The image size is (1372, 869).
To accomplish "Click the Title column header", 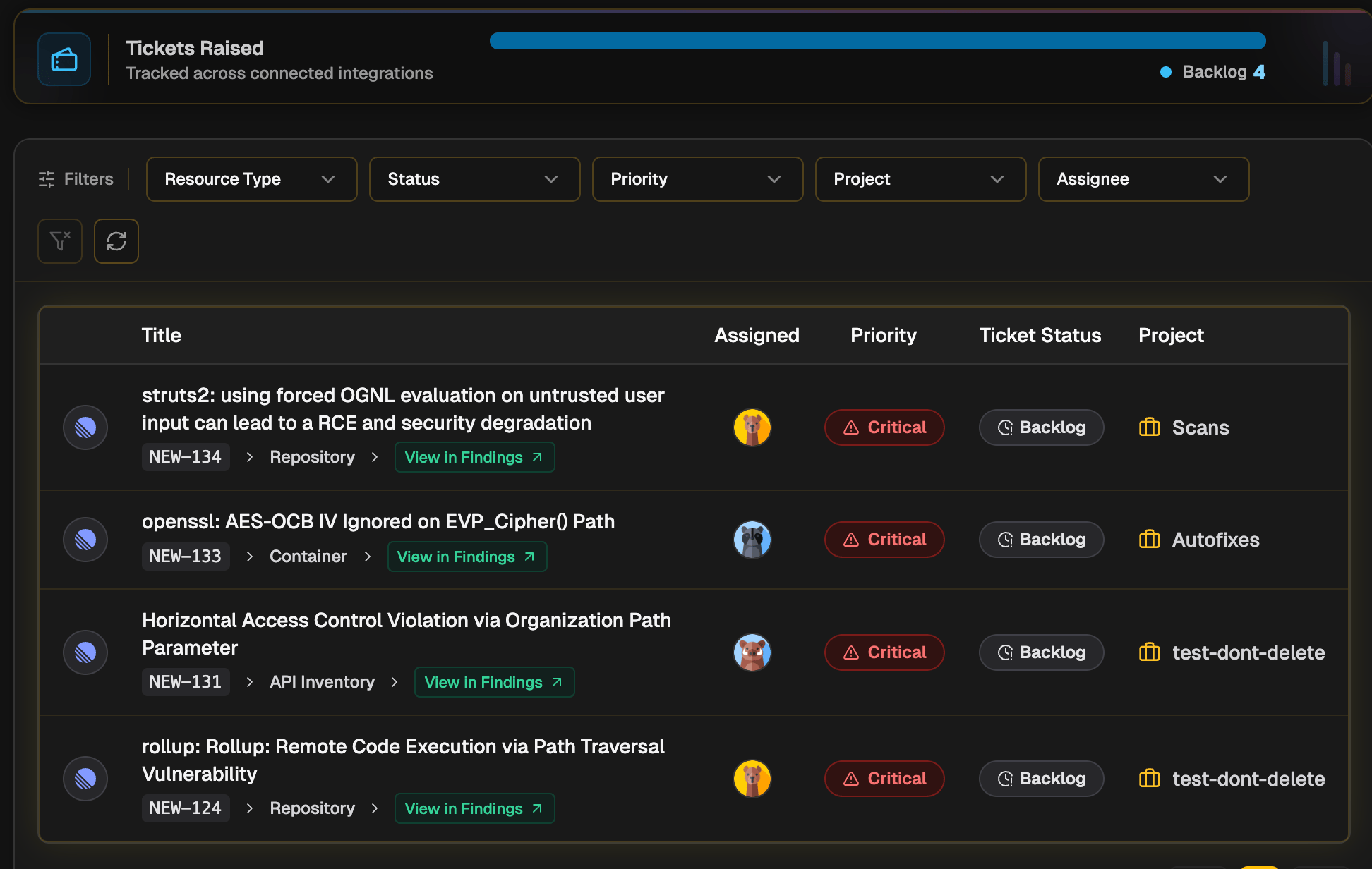I will point(162,336).
